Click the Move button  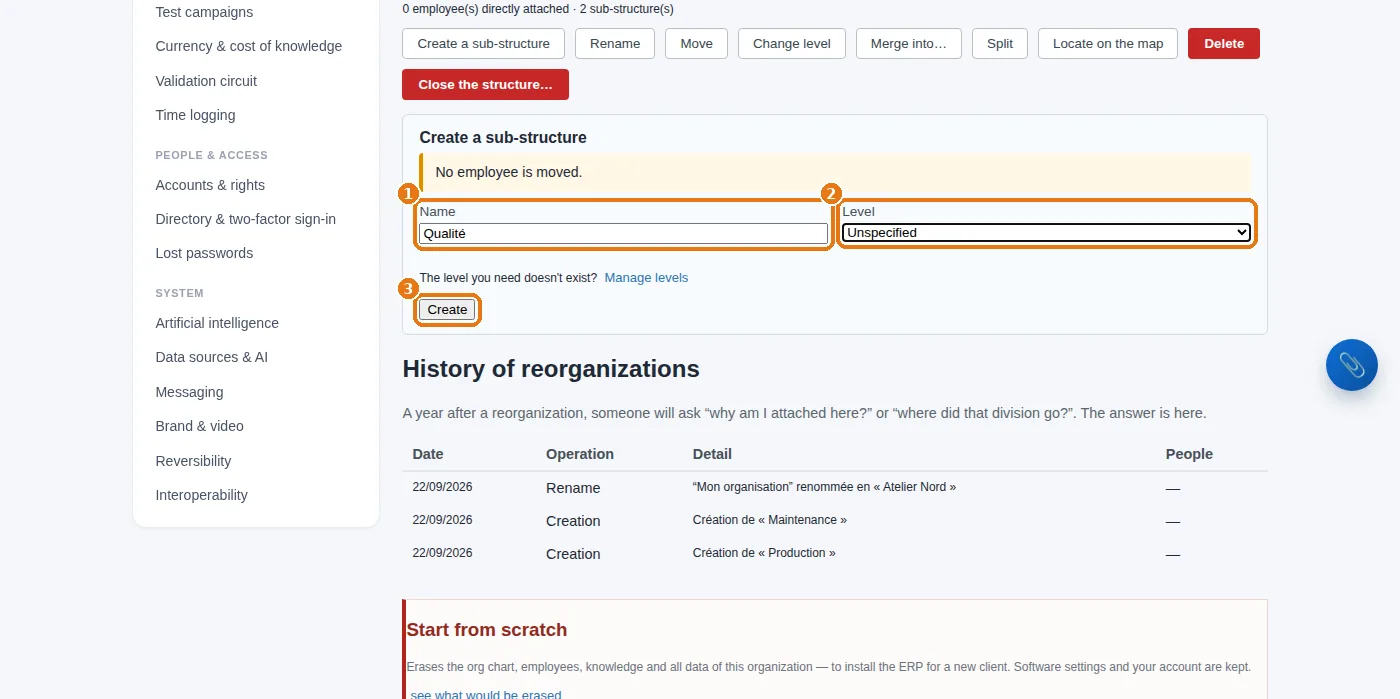pos(696,44)
